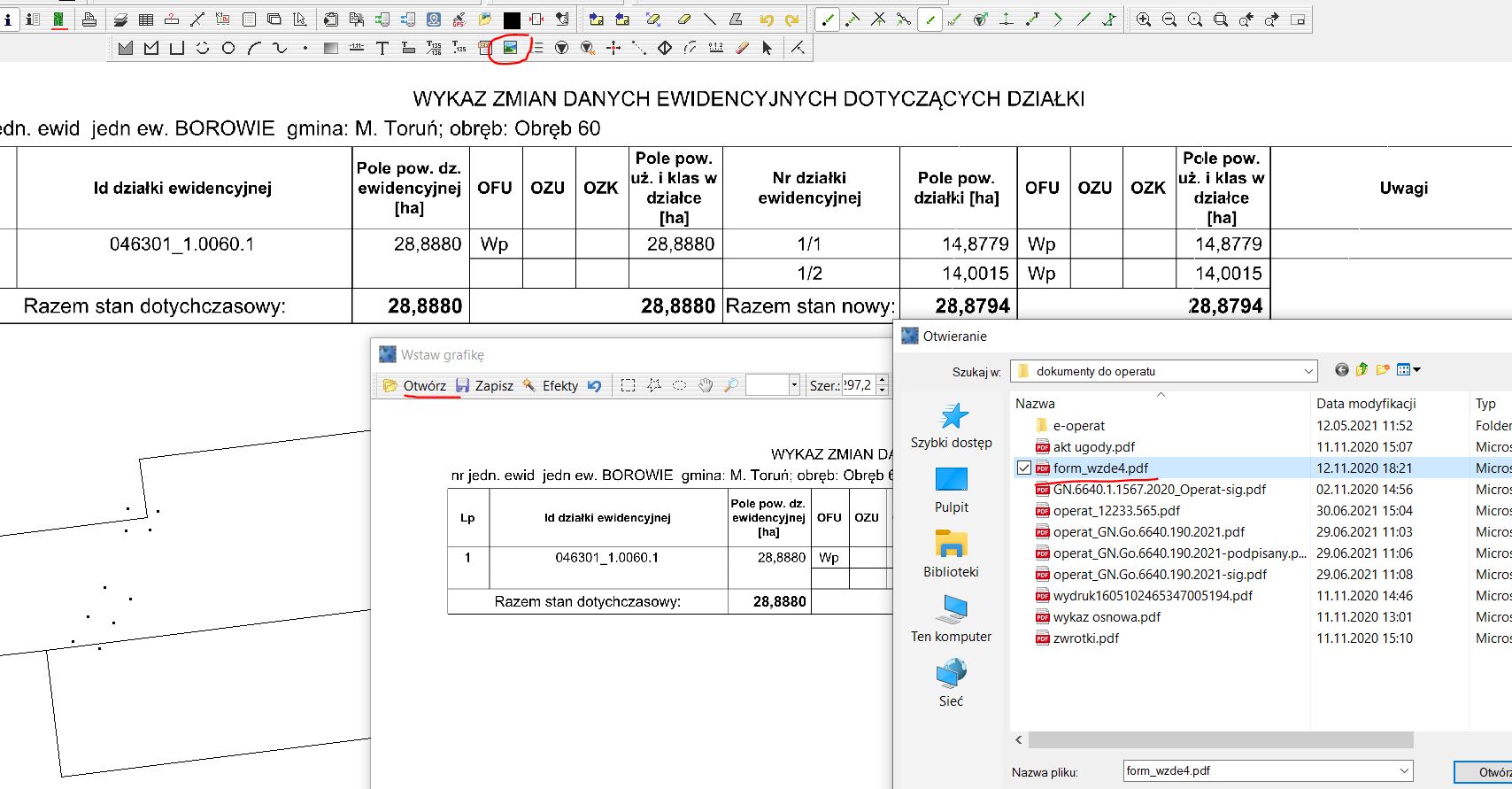The height and width of the screenshot is (789, 1512).
Task: Click Efekty in Wstaw grafikę toolbar
Action: [550, 385]
